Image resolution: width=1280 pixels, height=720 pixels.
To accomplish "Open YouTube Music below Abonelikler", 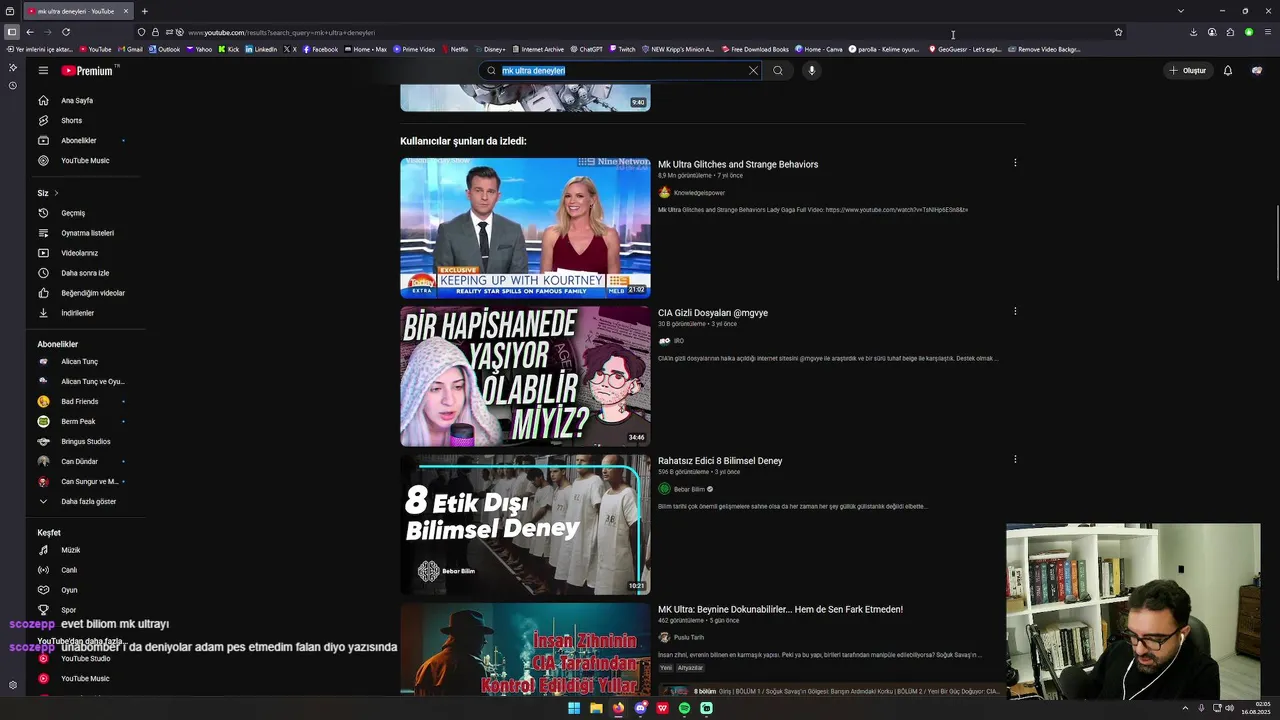I will pyautogui.click(x=85, y=160).
